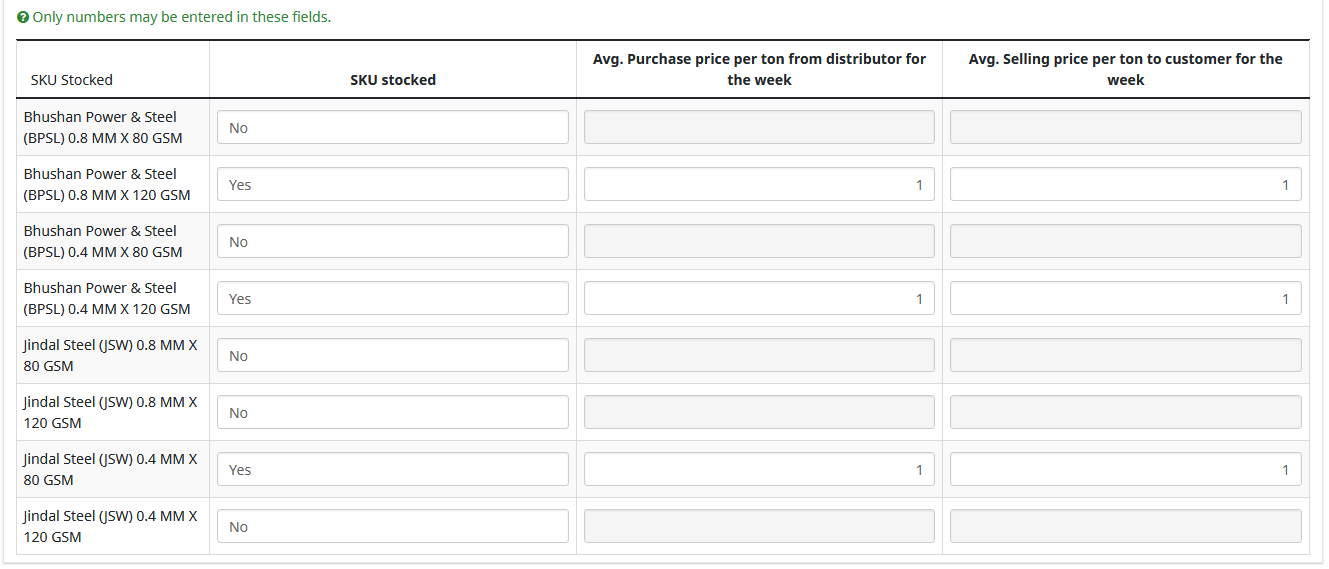This screenshot has height=569, width=1329.
Task: Open SKU stocked dropdown for BPSL 0.8 MM X 120 GSM
Action: tap(392, 184)
